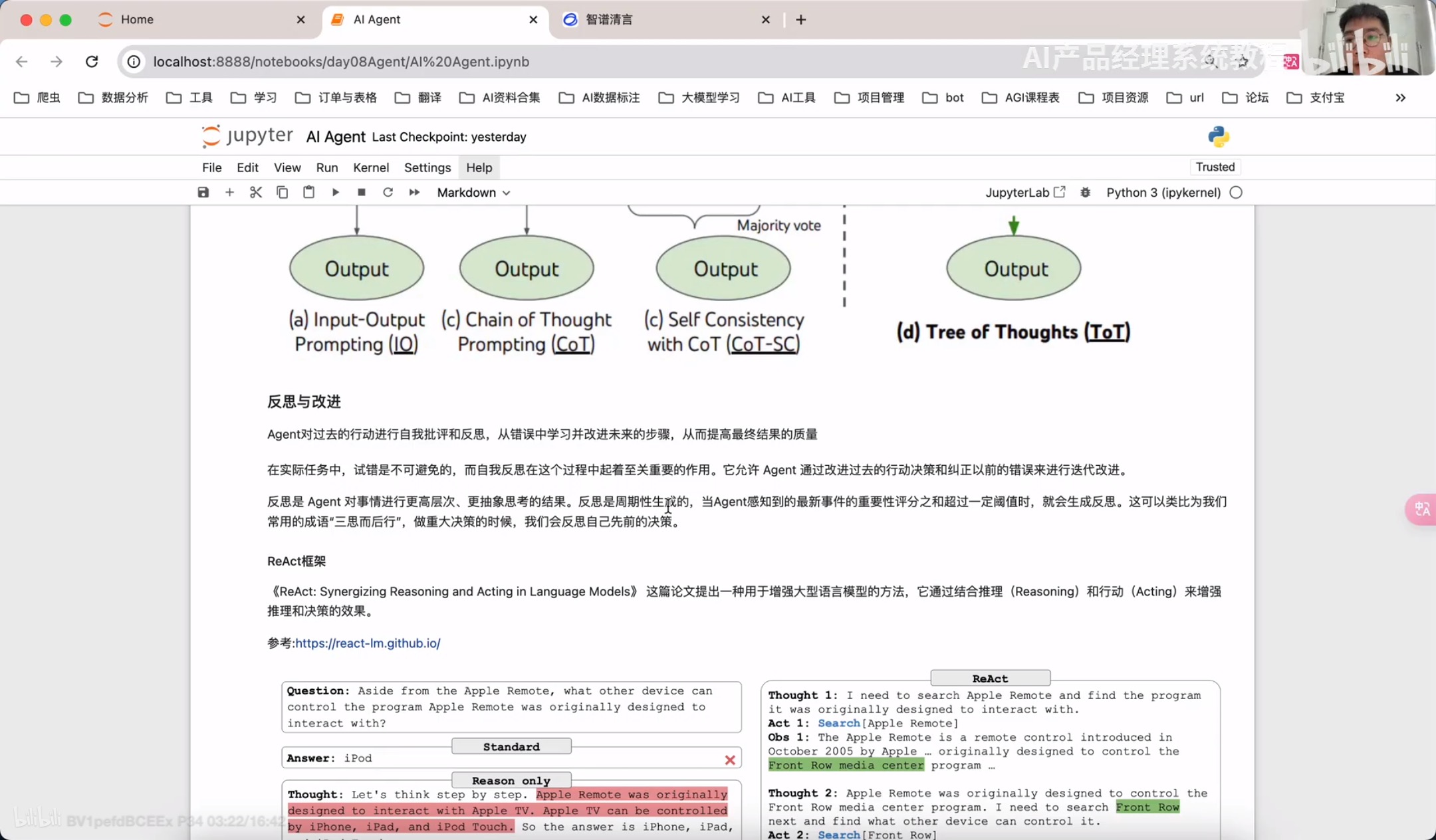1436x840 pixels.
Task: Restart kernel and run all cells
Action: point(414,193)
